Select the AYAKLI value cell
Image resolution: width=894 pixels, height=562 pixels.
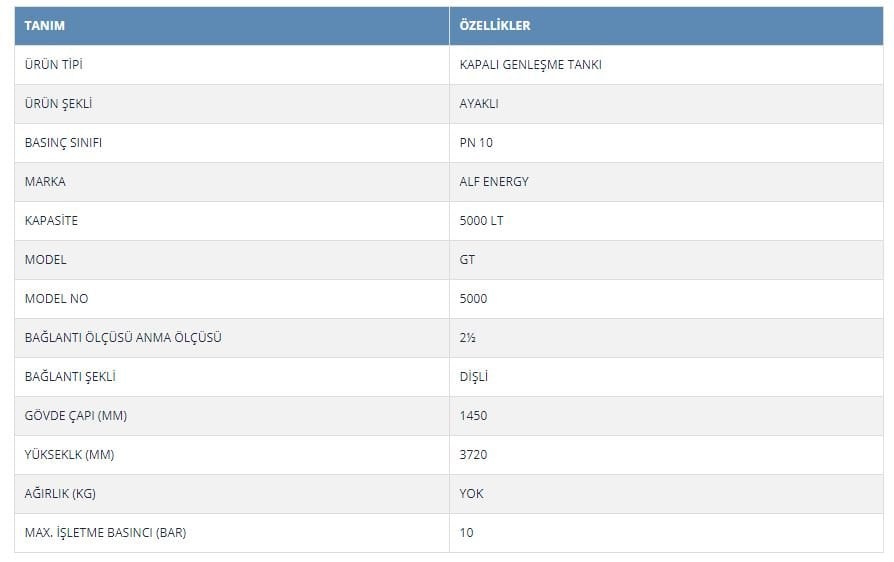tap(666, 104)
